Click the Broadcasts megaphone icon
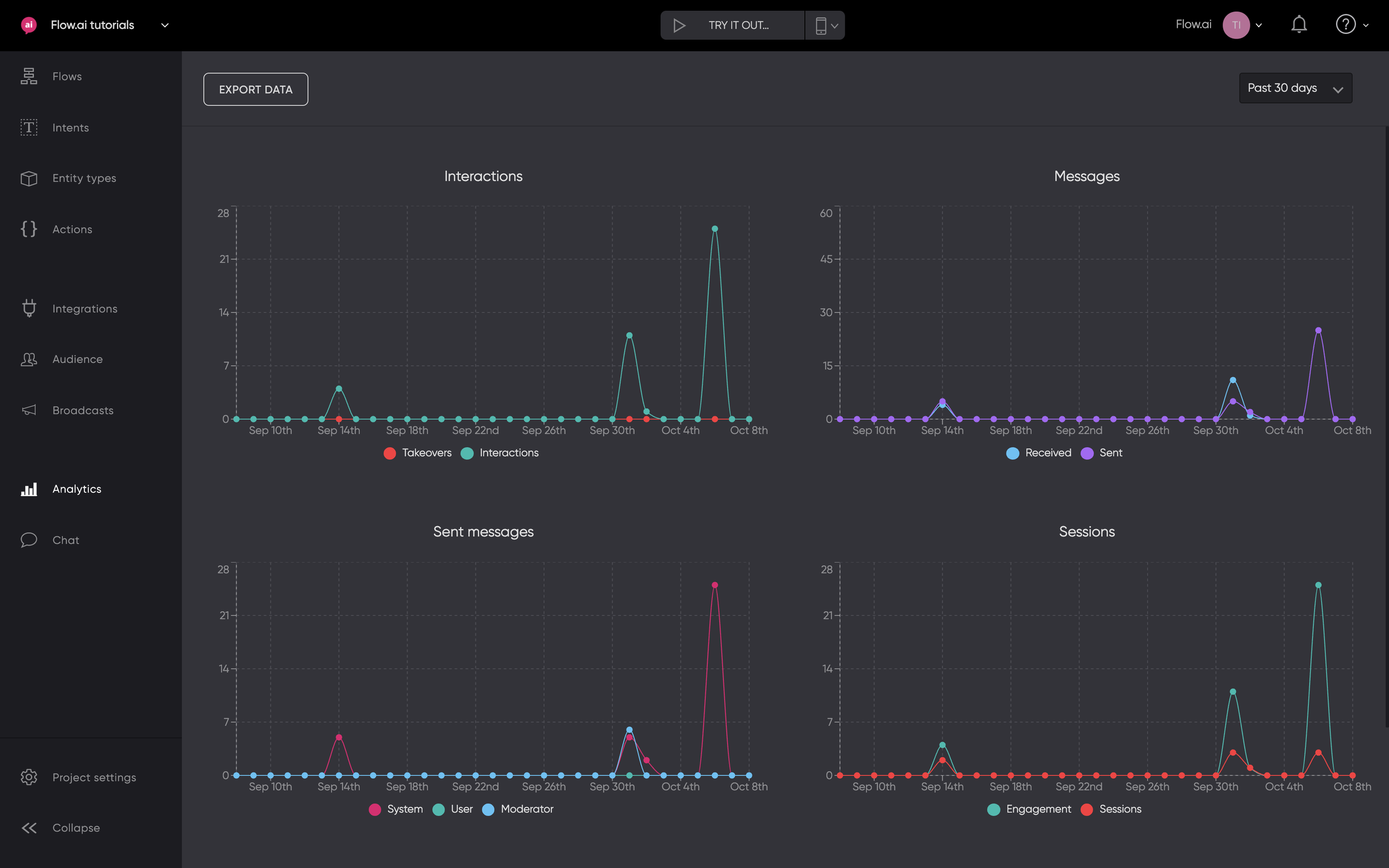The height and width of the screenshot is (868, 1389). tap(28, 410)
